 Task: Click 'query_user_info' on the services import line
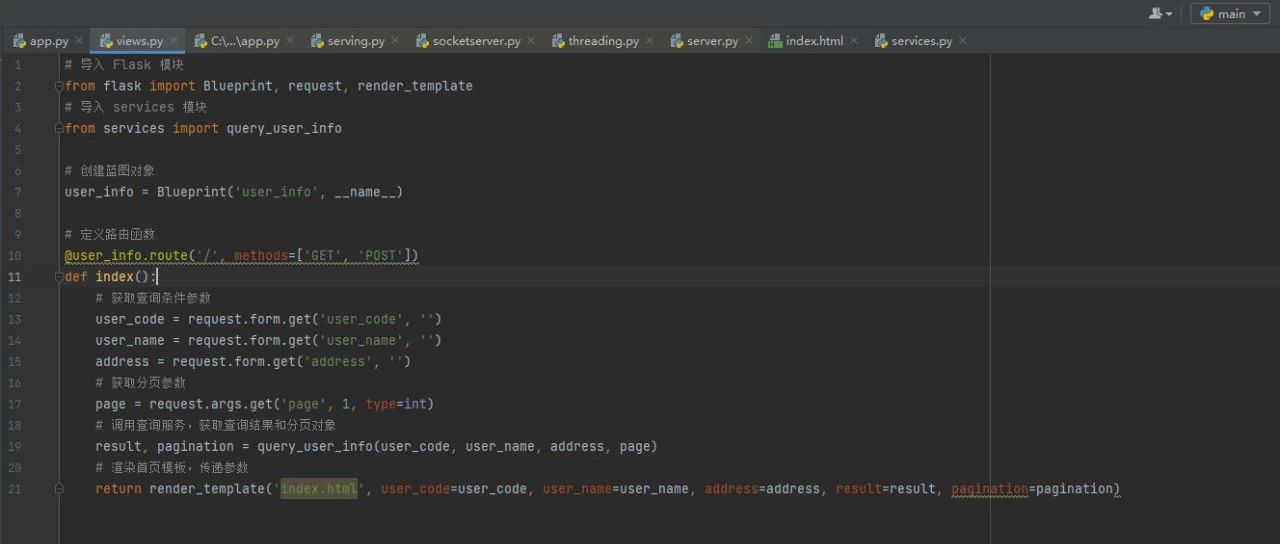(284, 128)
